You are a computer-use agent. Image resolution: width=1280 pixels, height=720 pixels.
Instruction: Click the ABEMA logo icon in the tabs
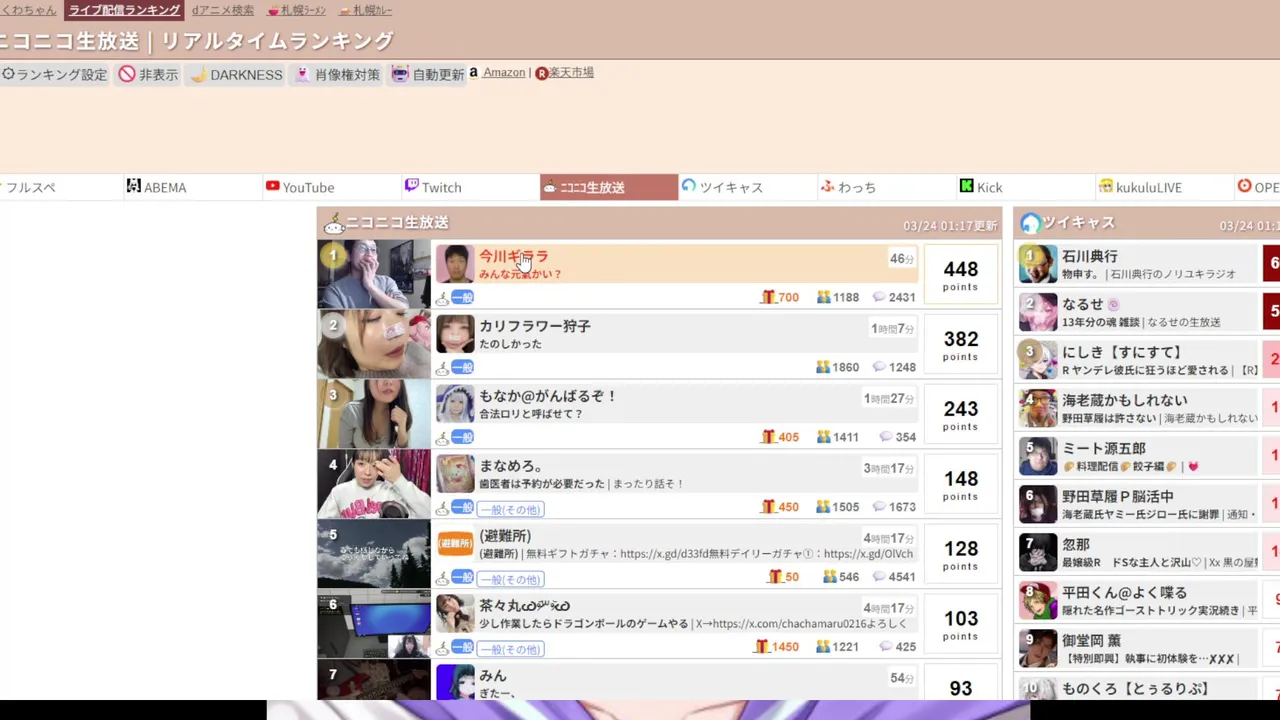[134, 186]
